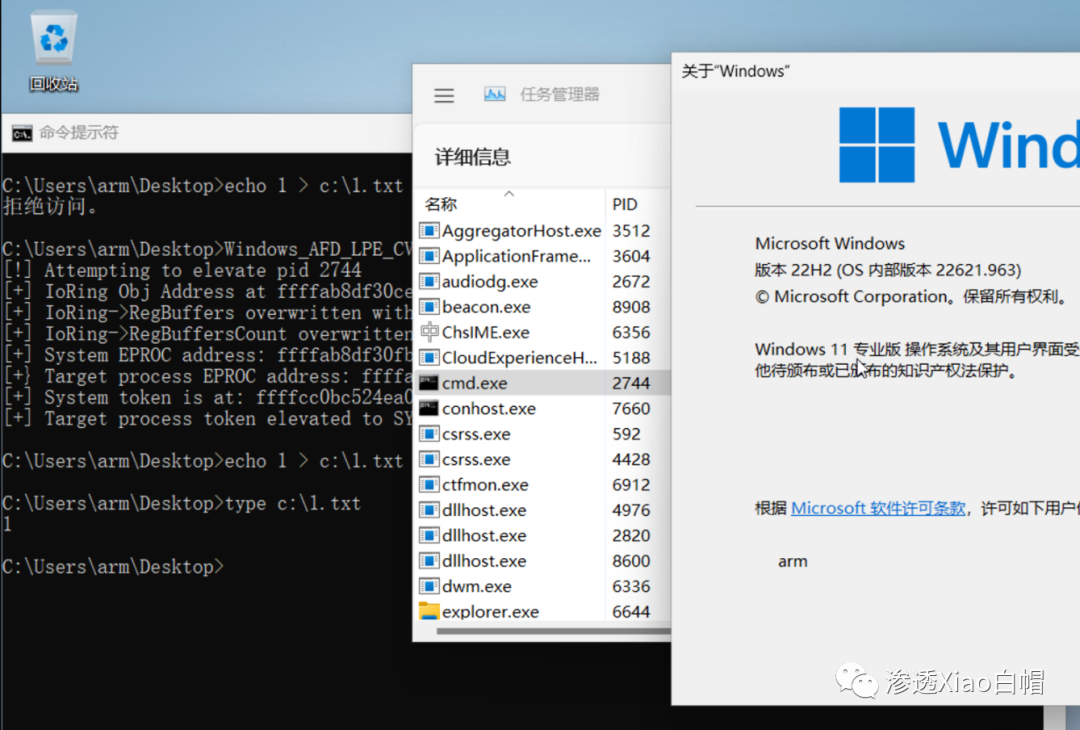Screen dimensions: 1080x730
Task: Click the cmd.exe process icon
Action: click(x=429, y=383)
